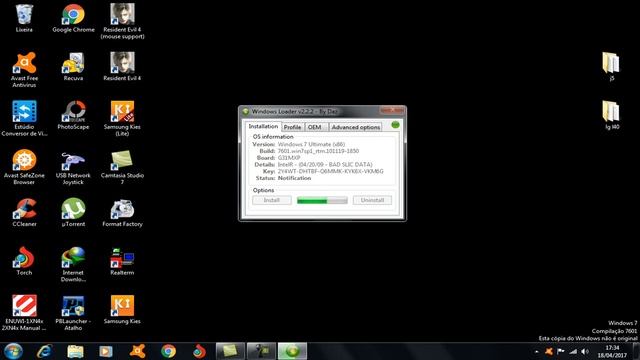
Task: Open Format Factory shortcut
Action: (x=122, y=213)
